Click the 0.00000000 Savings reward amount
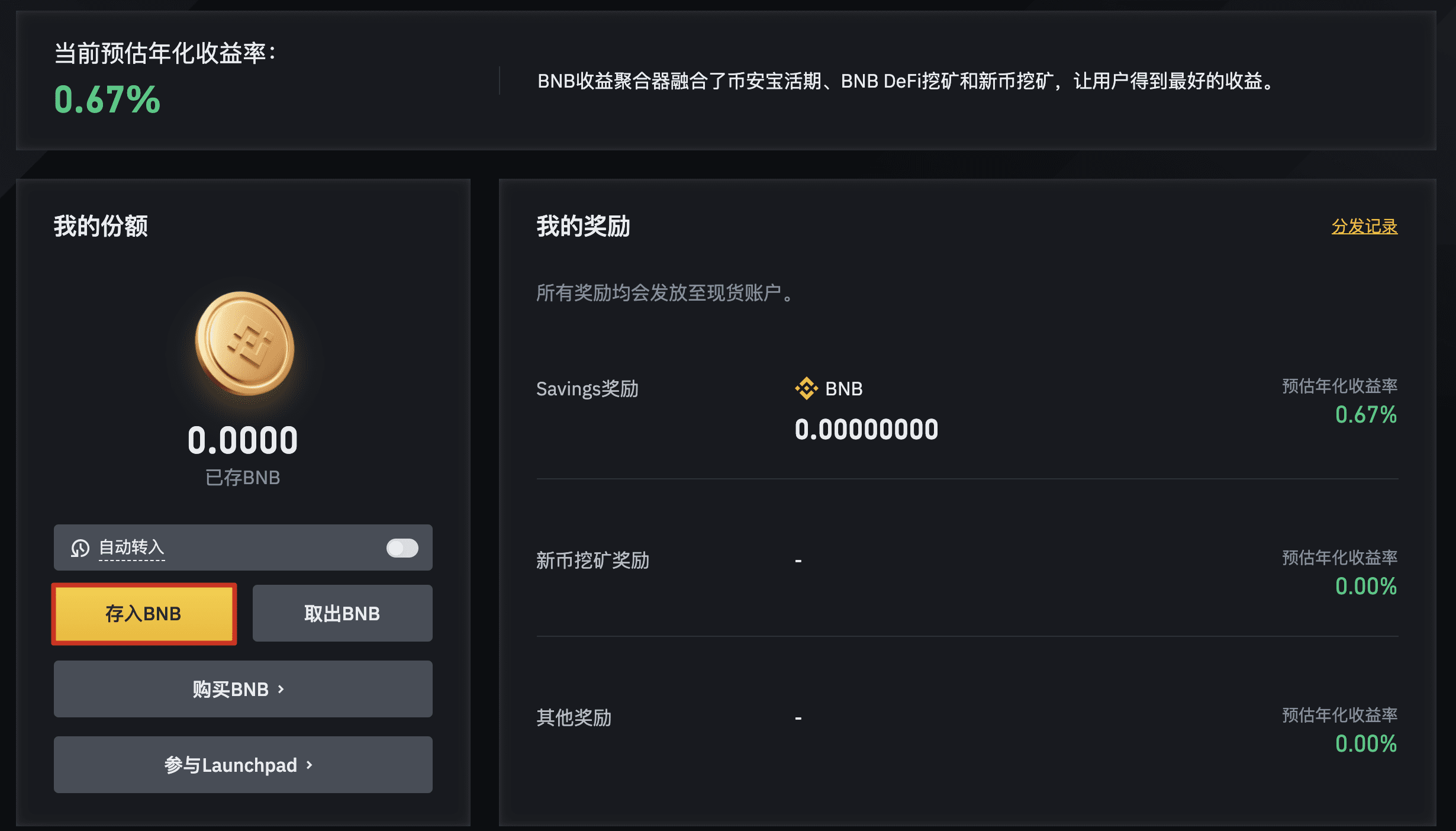The width and height of the screenshot is (1456, 831). [x=866, y=430]
